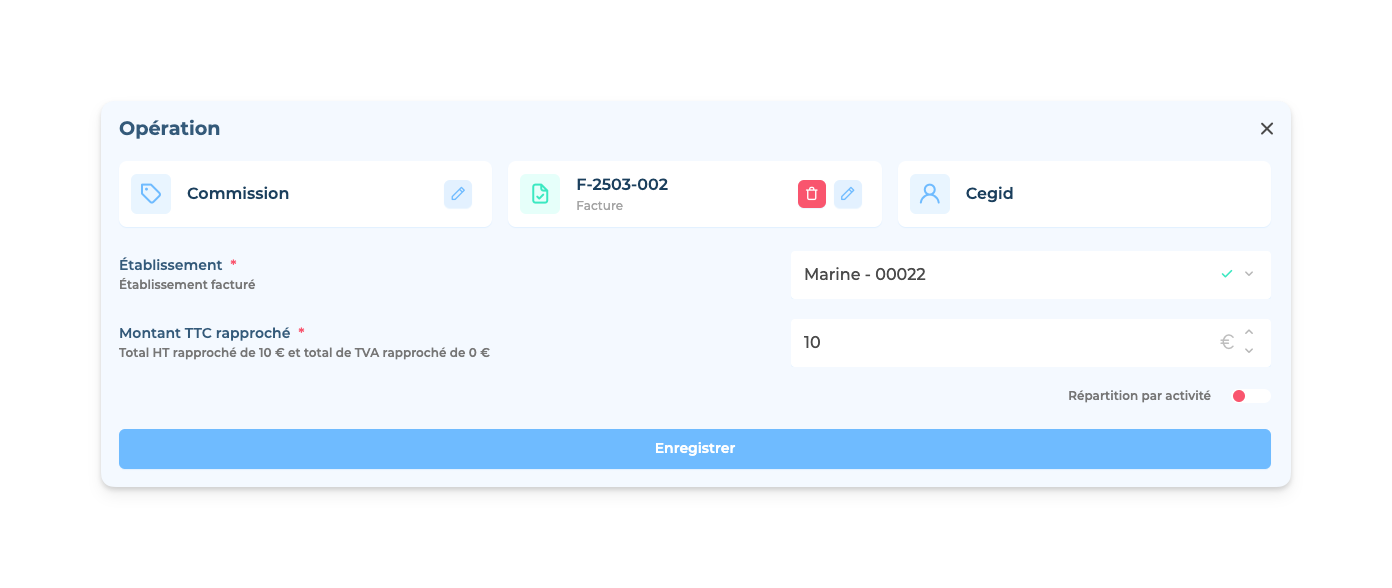The image size is (1392, 588).
Task: Click the invoice document icon for F-2503-002
Action: tap(540, 194)
